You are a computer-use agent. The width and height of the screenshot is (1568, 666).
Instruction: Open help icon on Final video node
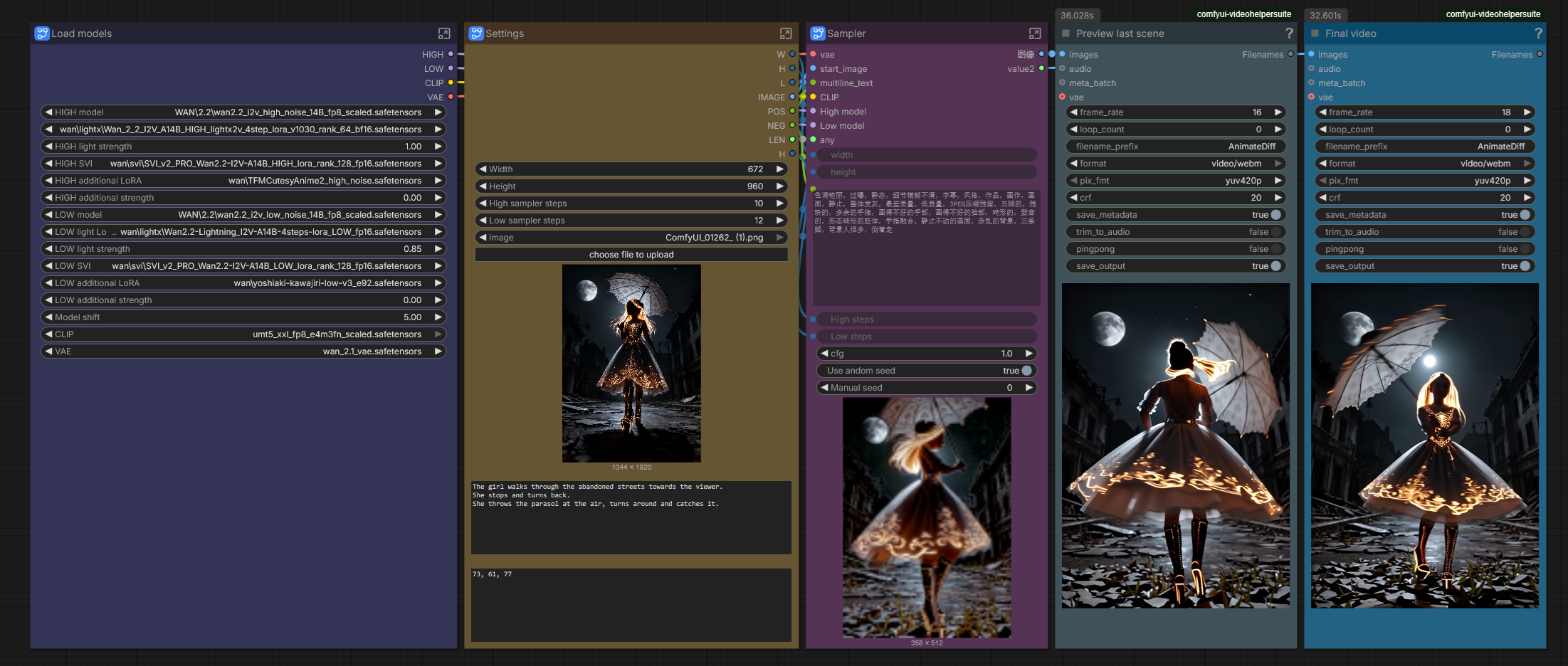[x=1538, y=33]
